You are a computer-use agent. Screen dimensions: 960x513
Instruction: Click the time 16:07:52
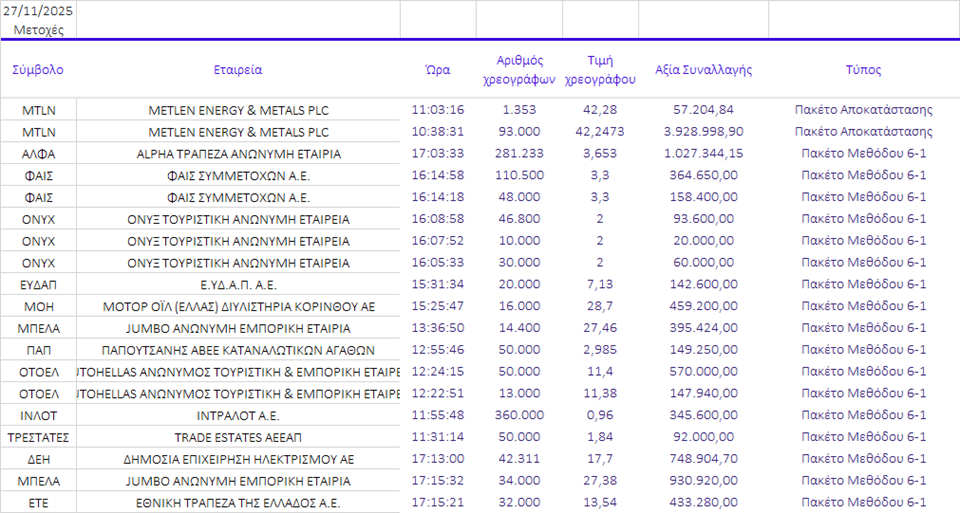point(438,241)
